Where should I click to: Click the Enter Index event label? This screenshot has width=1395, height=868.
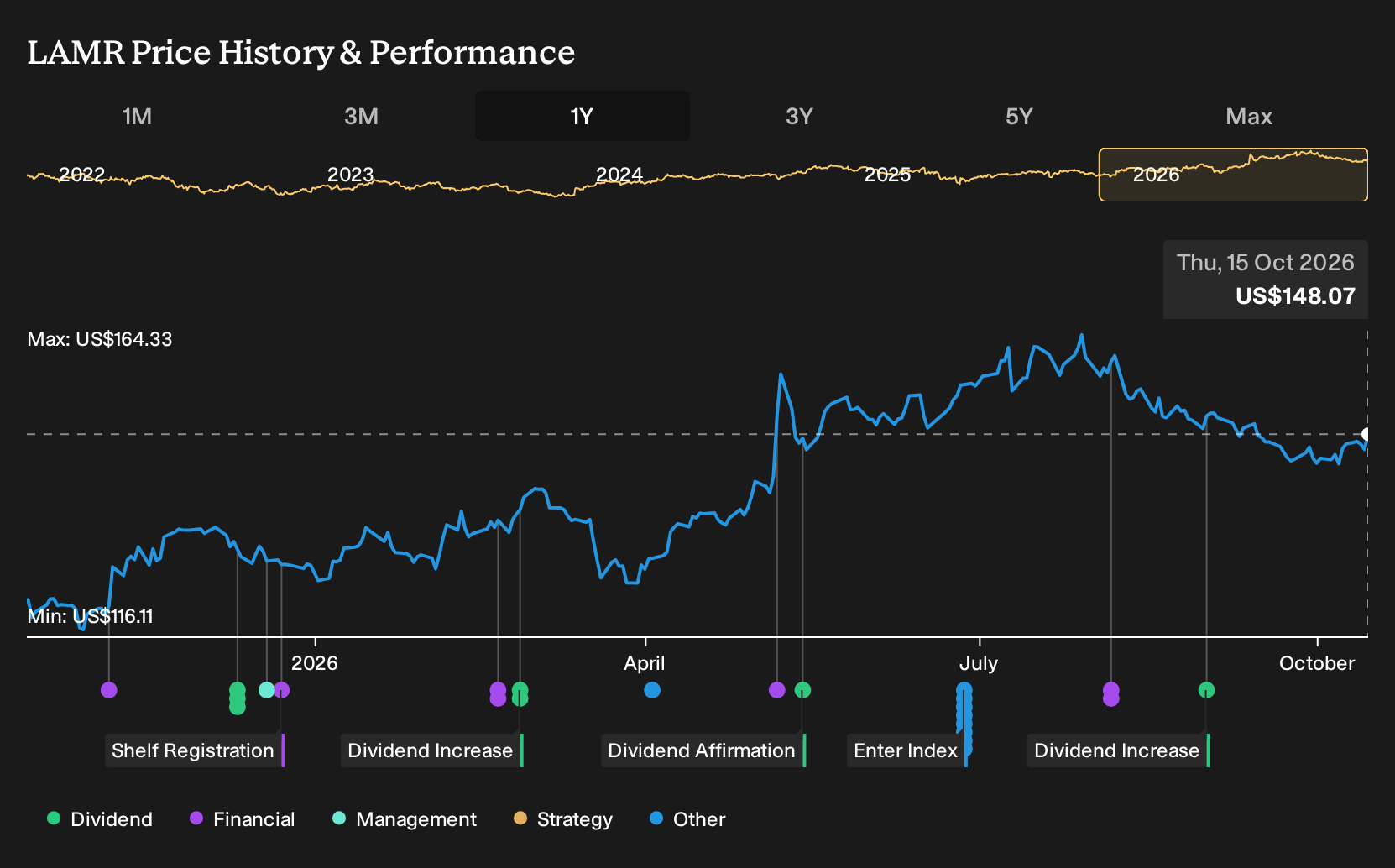(x=906, y=750)
